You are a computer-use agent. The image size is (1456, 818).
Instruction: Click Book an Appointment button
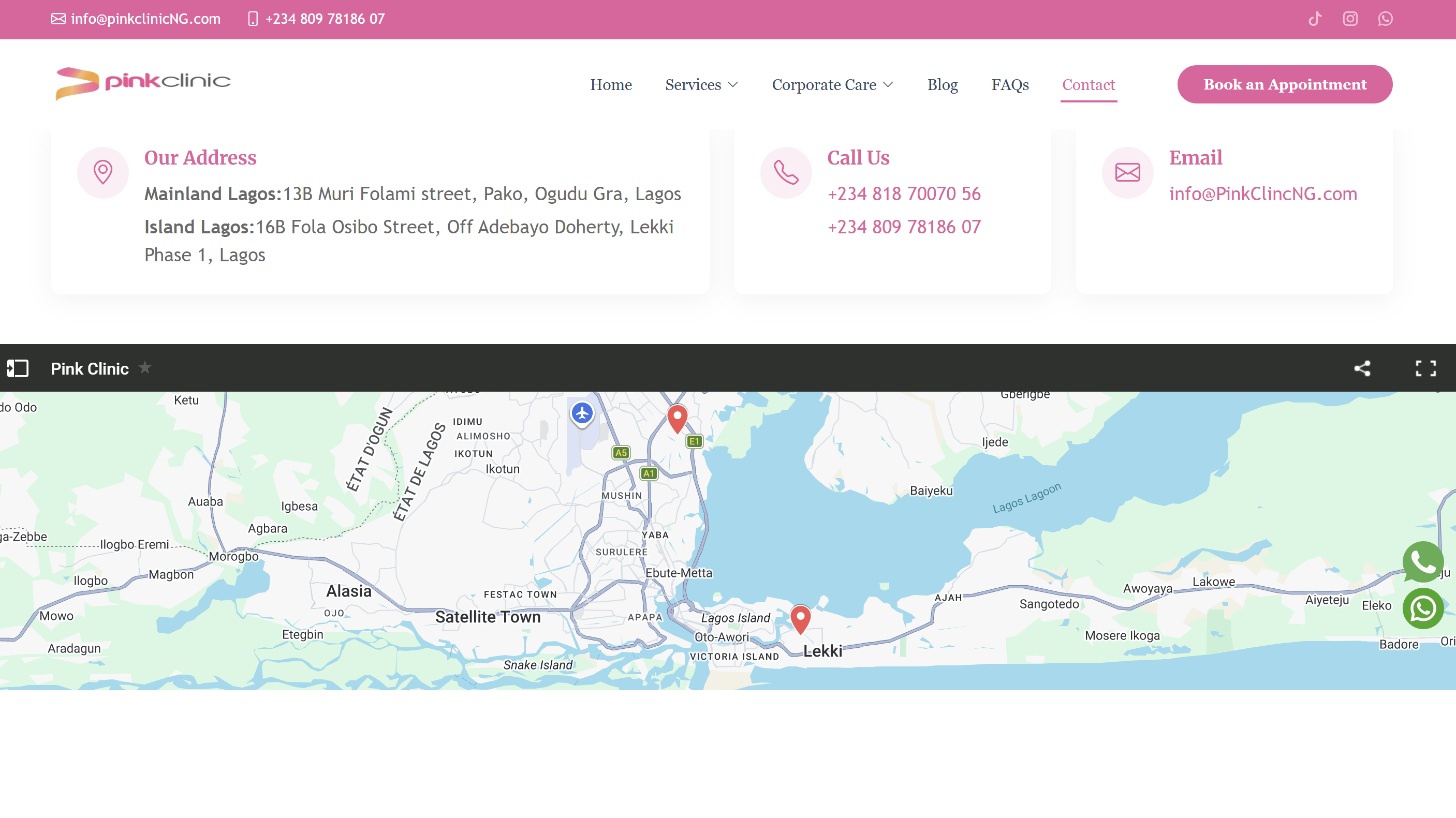pyautogui.click(x=1284, y=84)
